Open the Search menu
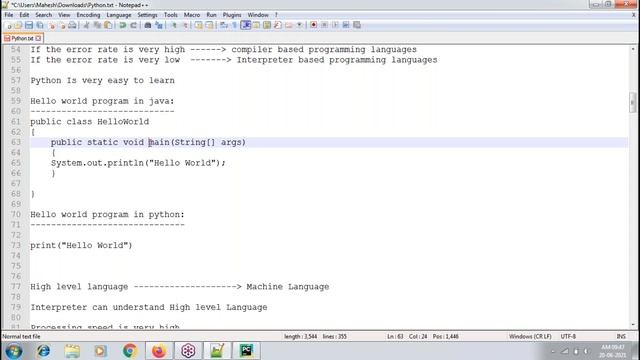The image size is (640, 360). [x=43, y=15]
